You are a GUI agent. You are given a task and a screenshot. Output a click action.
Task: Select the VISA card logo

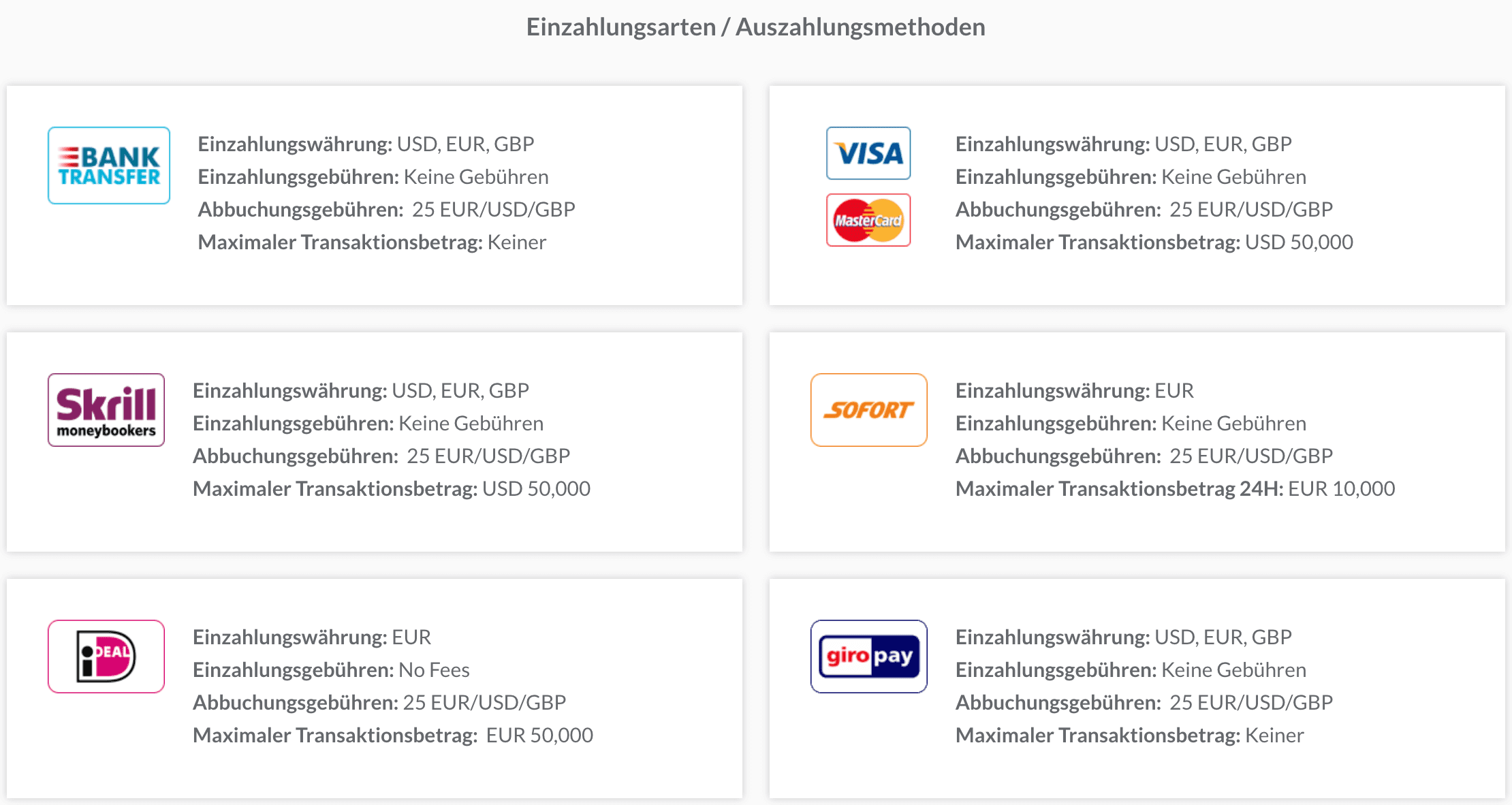click(x=868, y=153)
